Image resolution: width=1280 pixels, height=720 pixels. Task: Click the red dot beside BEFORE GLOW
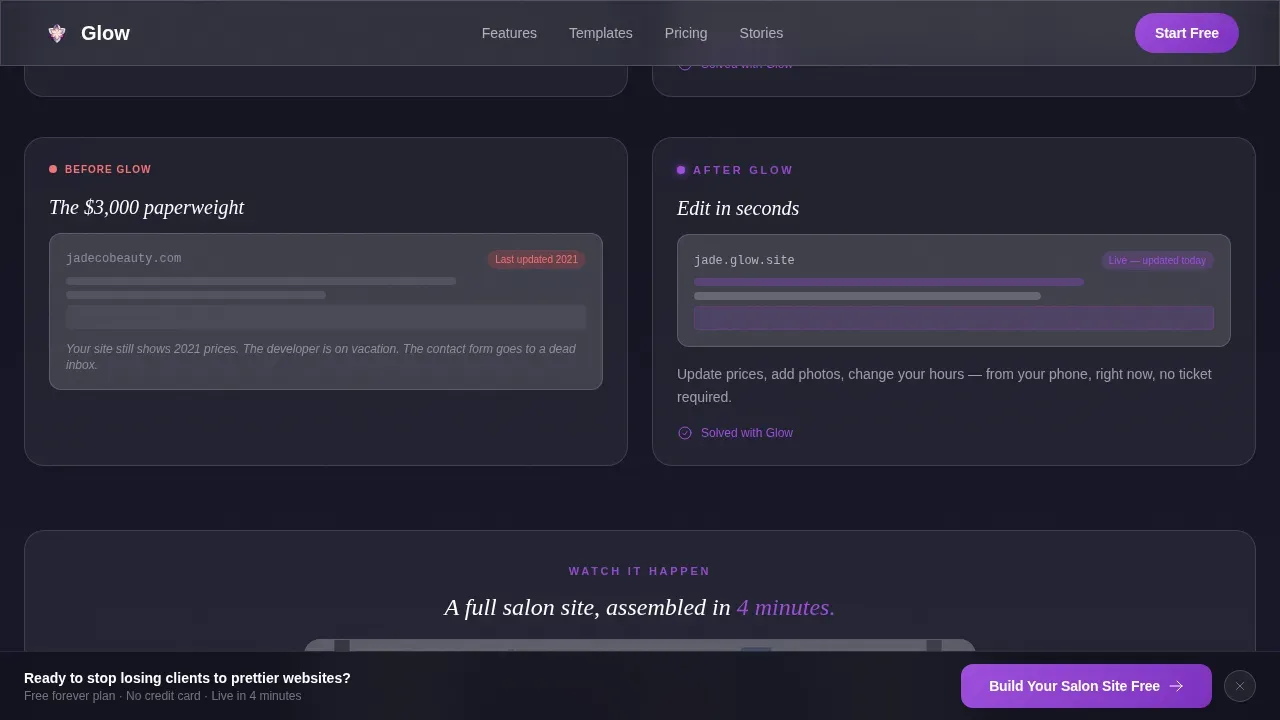pyautogui.click(x=53, y=169)
